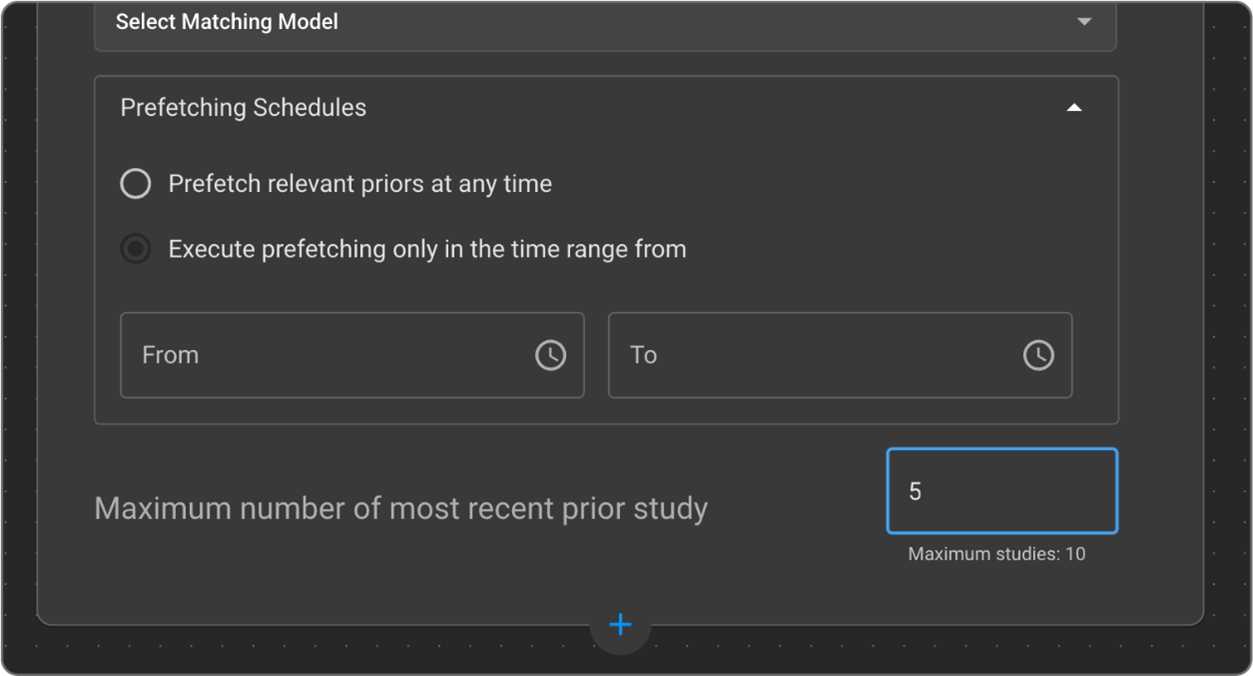The height and width of the screenshot is (676, 1253).
Task: Open the From time picker clock icon
Action: pyautogui.click(x=550, y=355)
